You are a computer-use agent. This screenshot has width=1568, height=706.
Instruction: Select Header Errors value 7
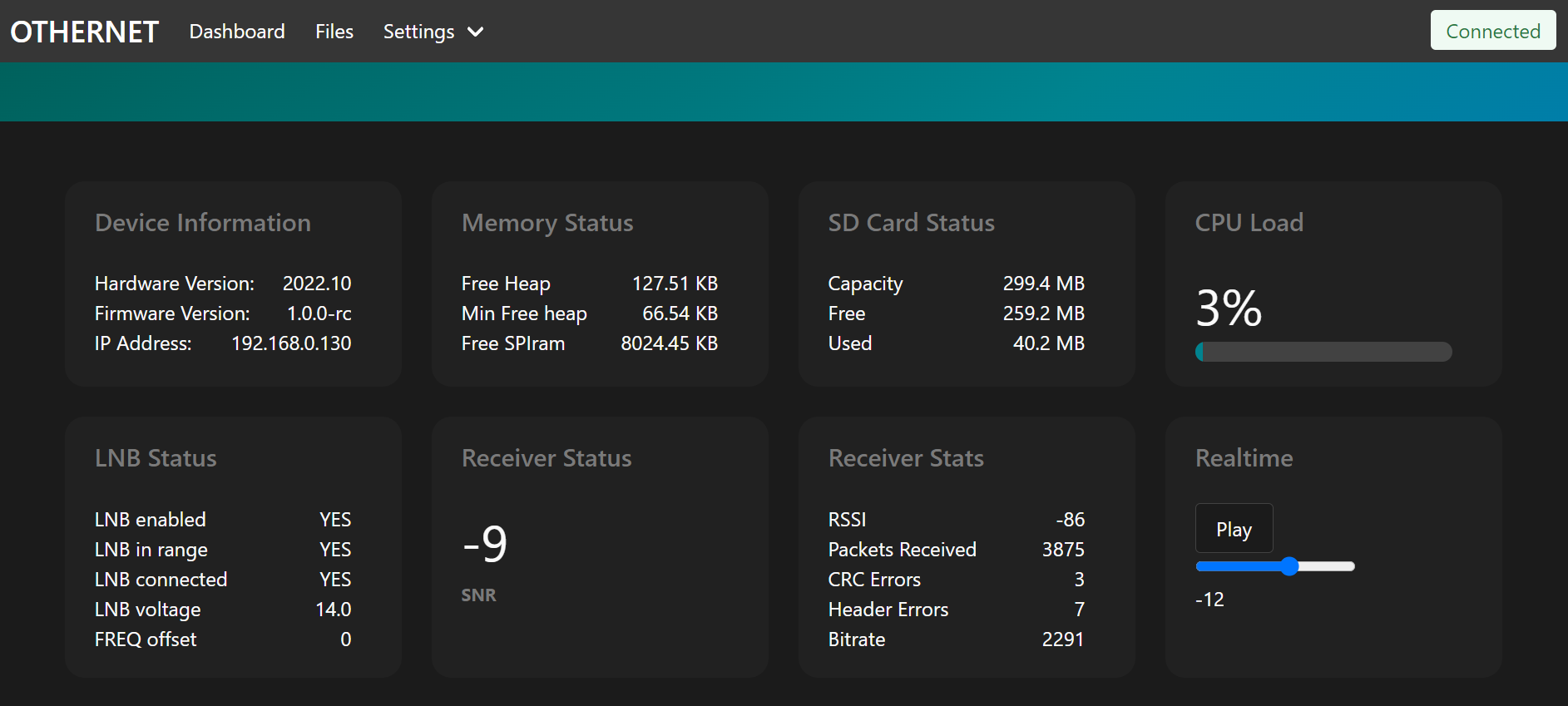(1079, 610)
